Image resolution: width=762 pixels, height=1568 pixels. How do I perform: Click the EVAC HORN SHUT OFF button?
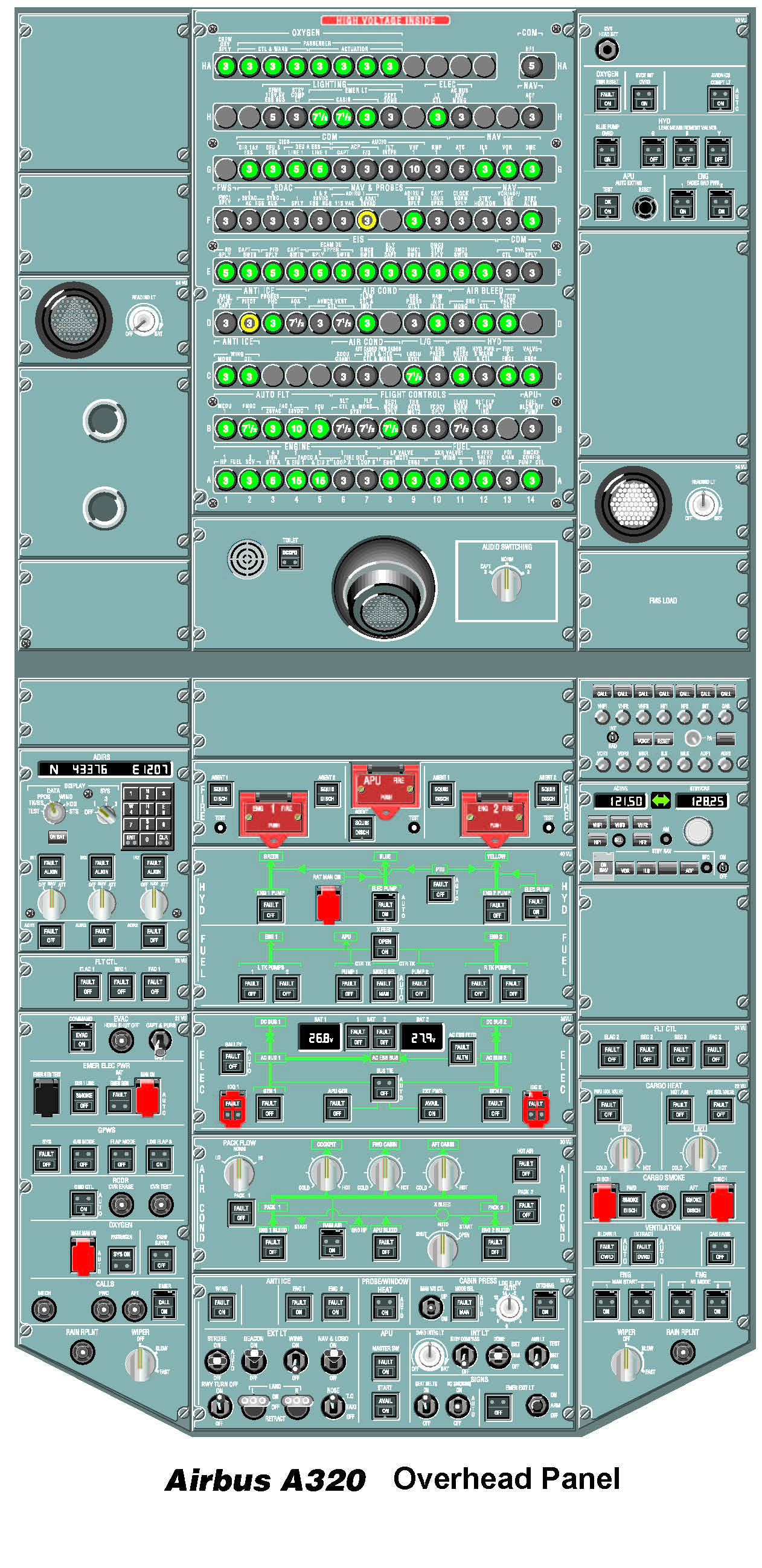121,1041
